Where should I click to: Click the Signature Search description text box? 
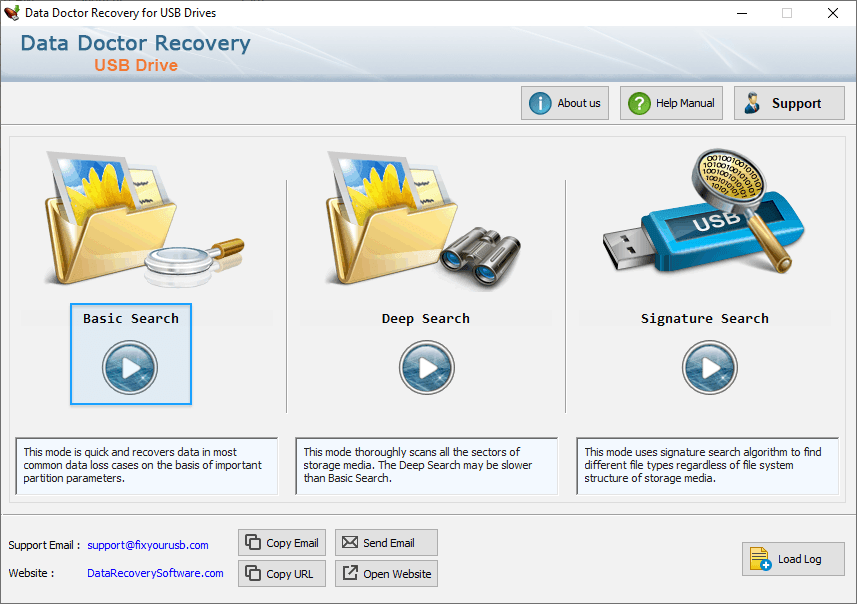tap(707, 466)
